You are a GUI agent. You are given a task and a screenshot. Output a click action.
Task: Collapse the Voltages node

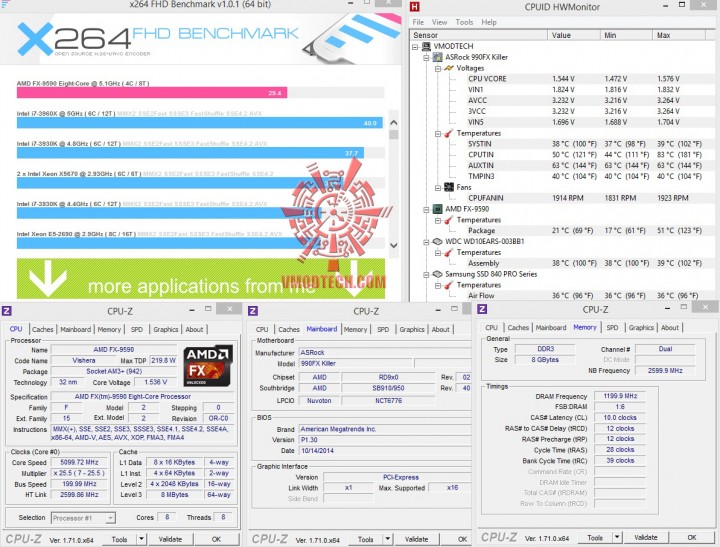click(438, 68)
